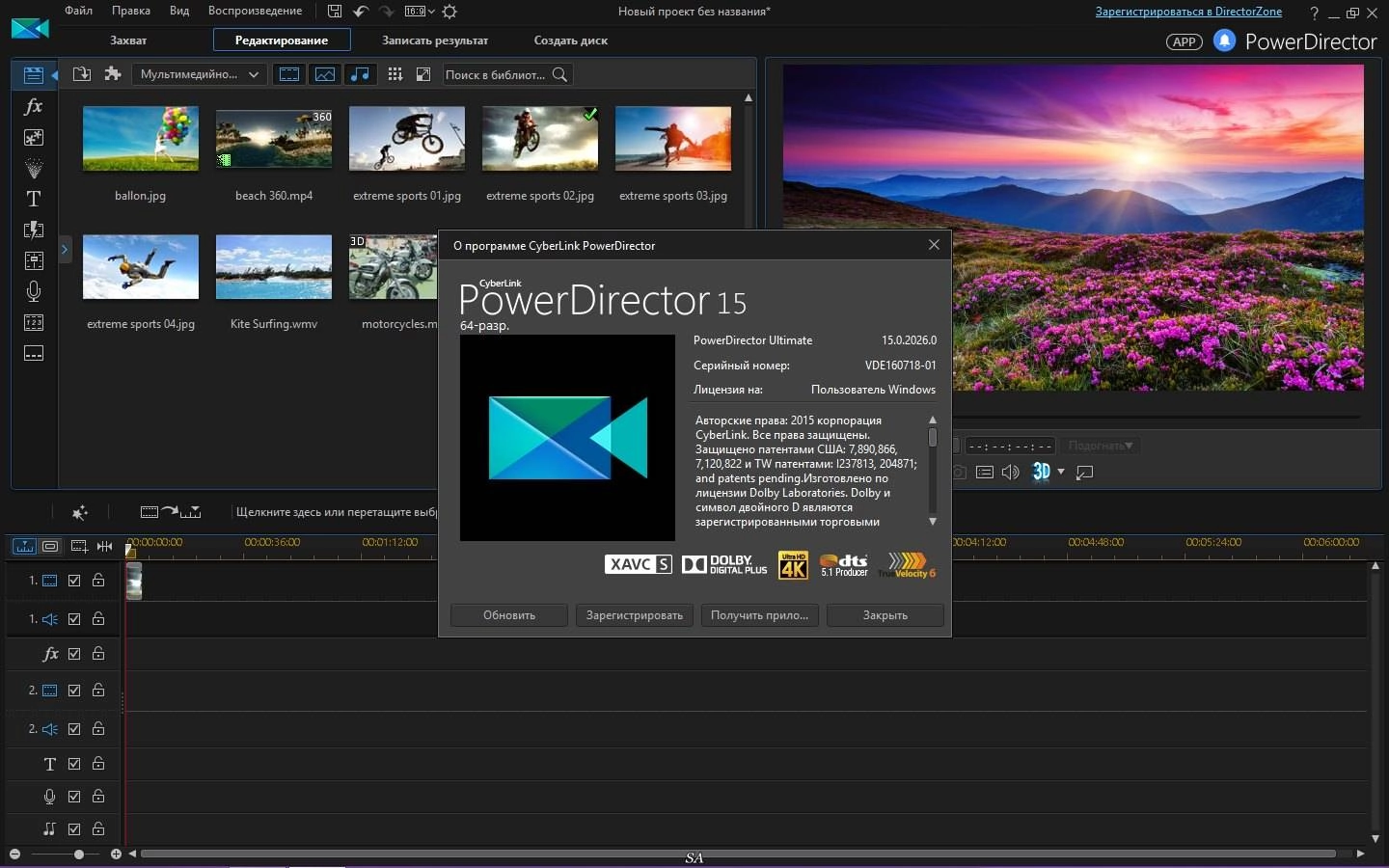Collapse the room panel arrow

(54, 75)
